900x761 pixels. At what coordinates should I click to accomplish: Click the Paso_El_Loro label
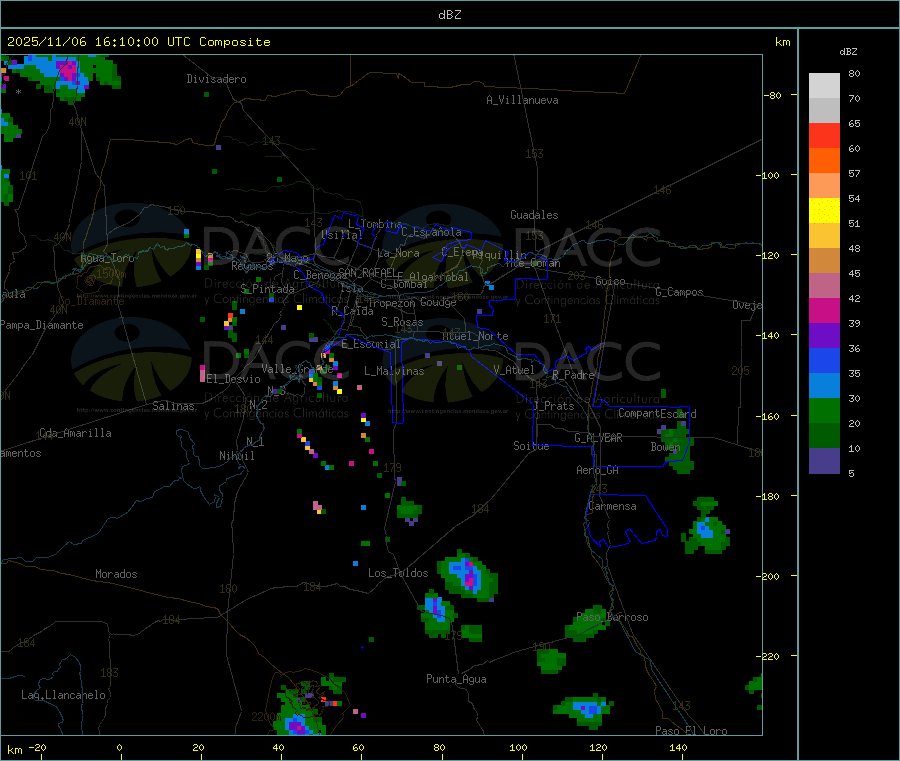click(691, 731)
